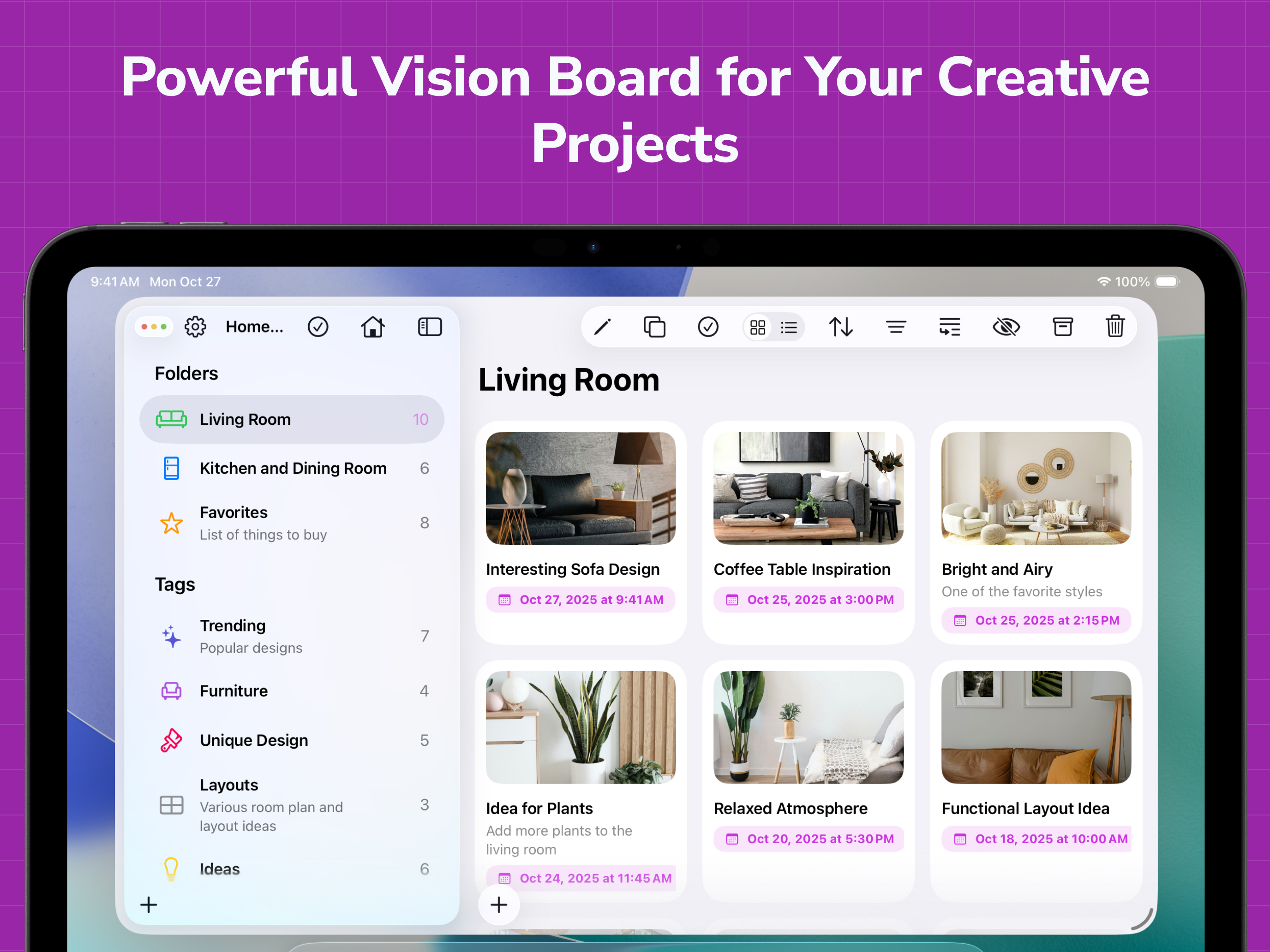The height and width of the screenshot is (952, 1270).
Task: Click the Oct 24, 2025 at 11:45 AM date
Action: [x=581, y=879]
